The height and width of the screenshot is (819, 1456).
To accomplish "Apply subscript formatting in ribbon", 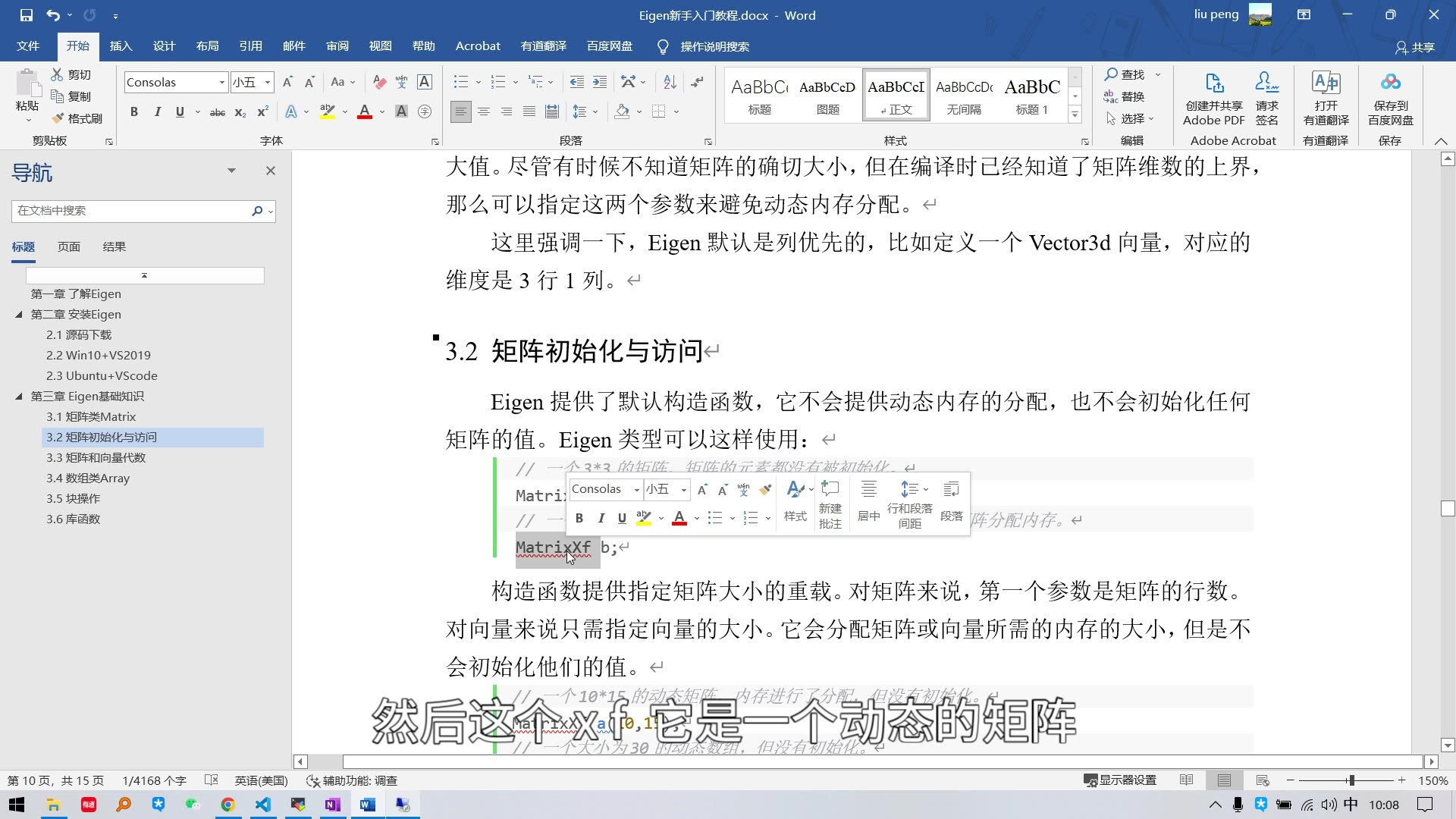I will click(240, 112).
